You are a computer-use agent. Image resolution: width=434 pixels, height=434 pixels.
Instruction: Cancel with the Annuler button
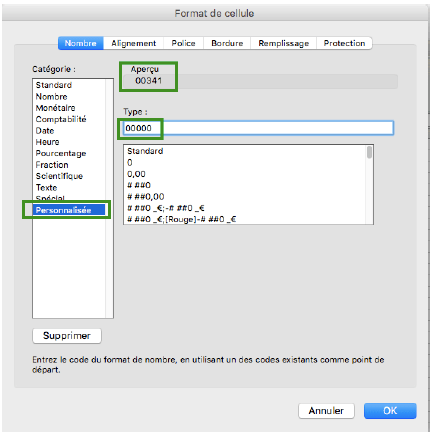326,411
